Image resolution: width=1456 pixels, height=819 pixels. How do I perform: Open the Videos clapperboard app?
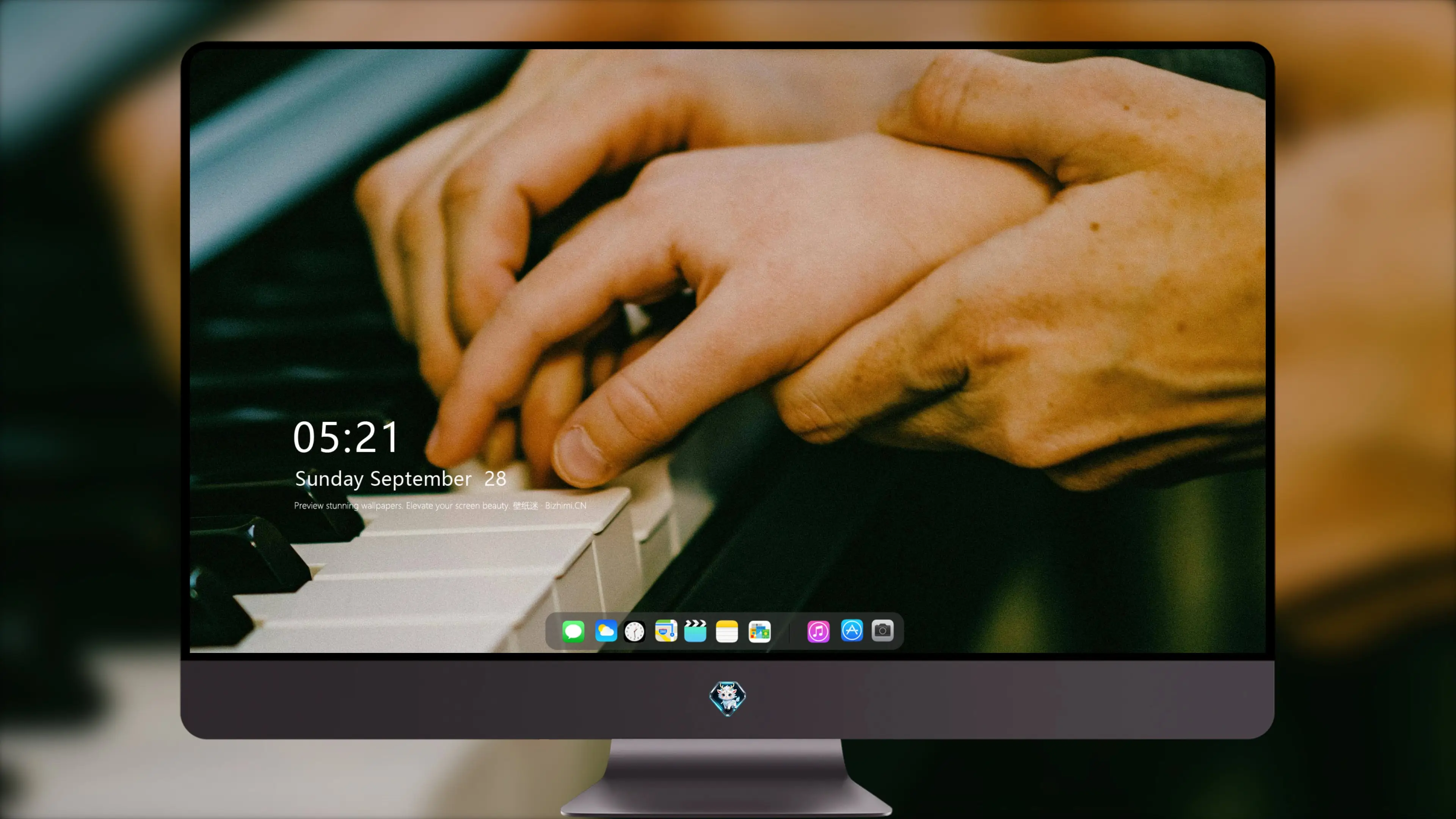coord(695,631)
